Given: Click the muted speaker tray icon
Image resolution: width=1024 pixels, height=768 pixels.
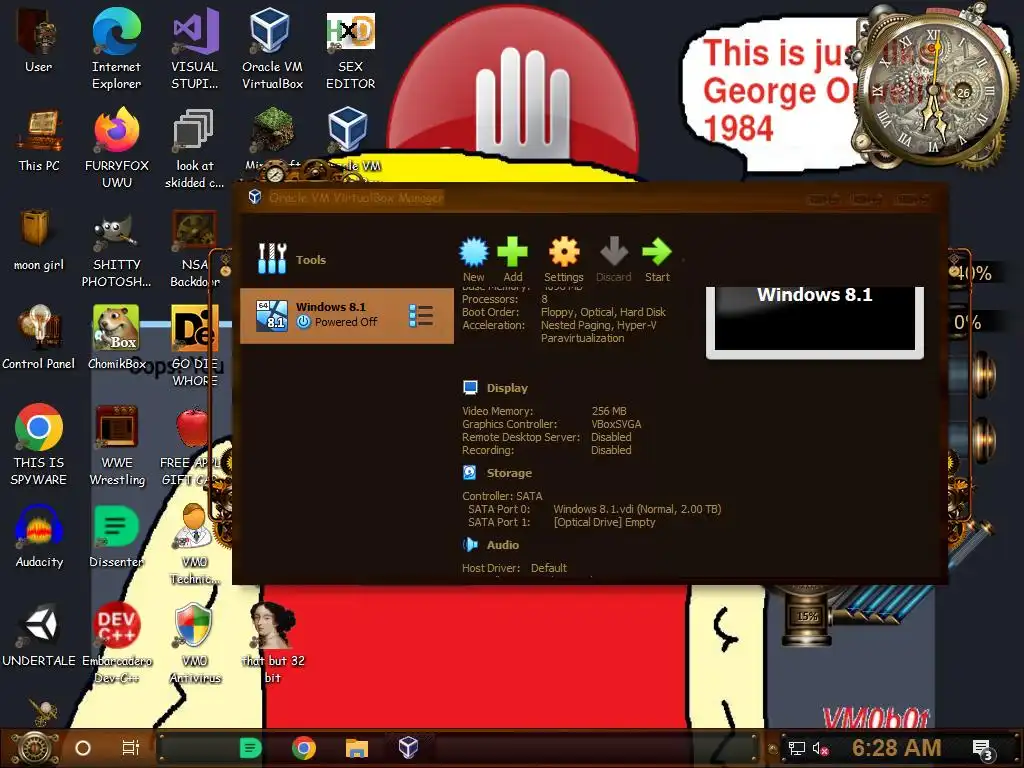Looking at the screenshot, I should pos(820,748).
